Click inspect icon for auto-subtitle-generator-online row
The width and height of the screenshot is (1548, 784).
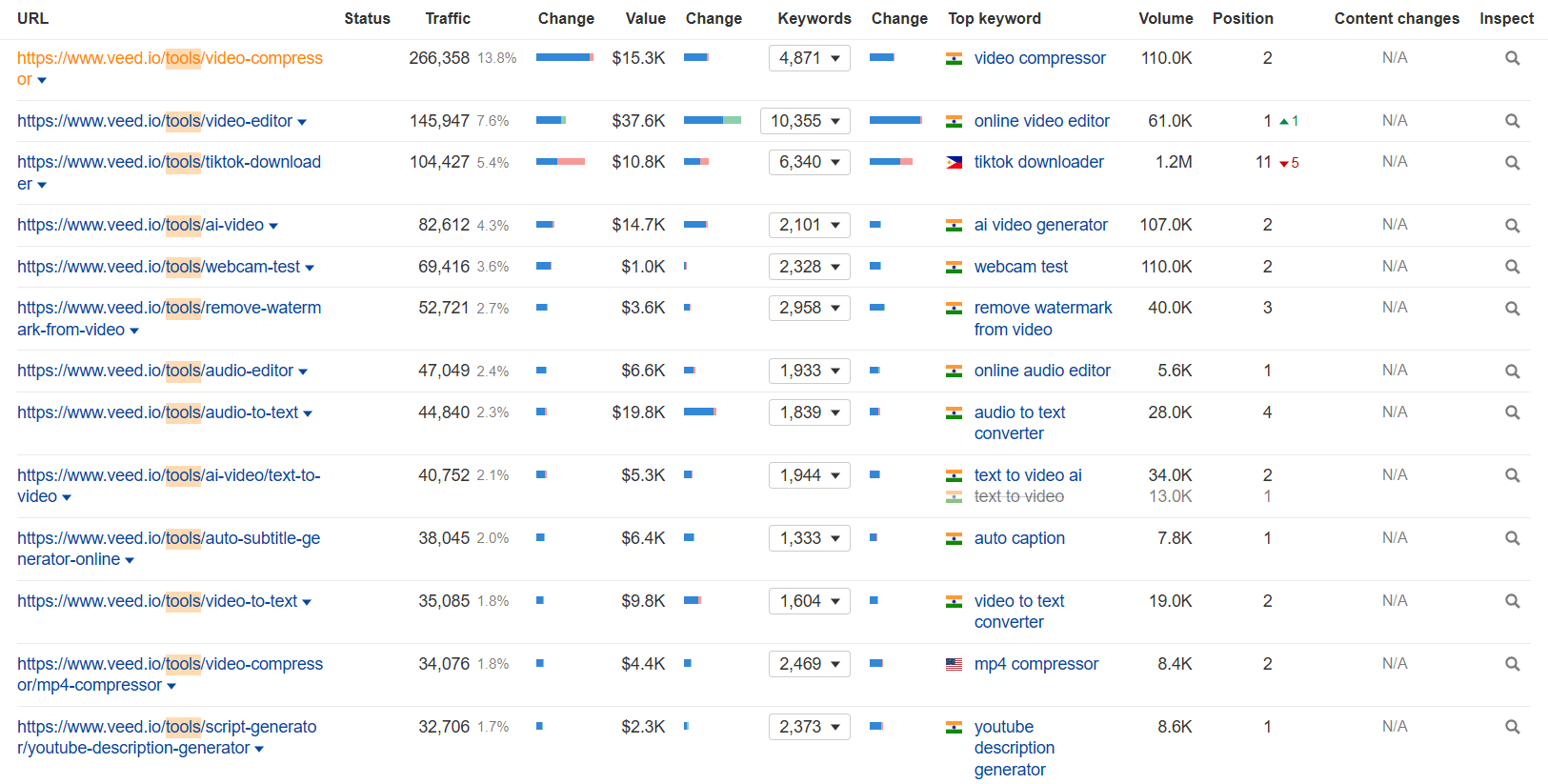click(x=1512, y=538)
